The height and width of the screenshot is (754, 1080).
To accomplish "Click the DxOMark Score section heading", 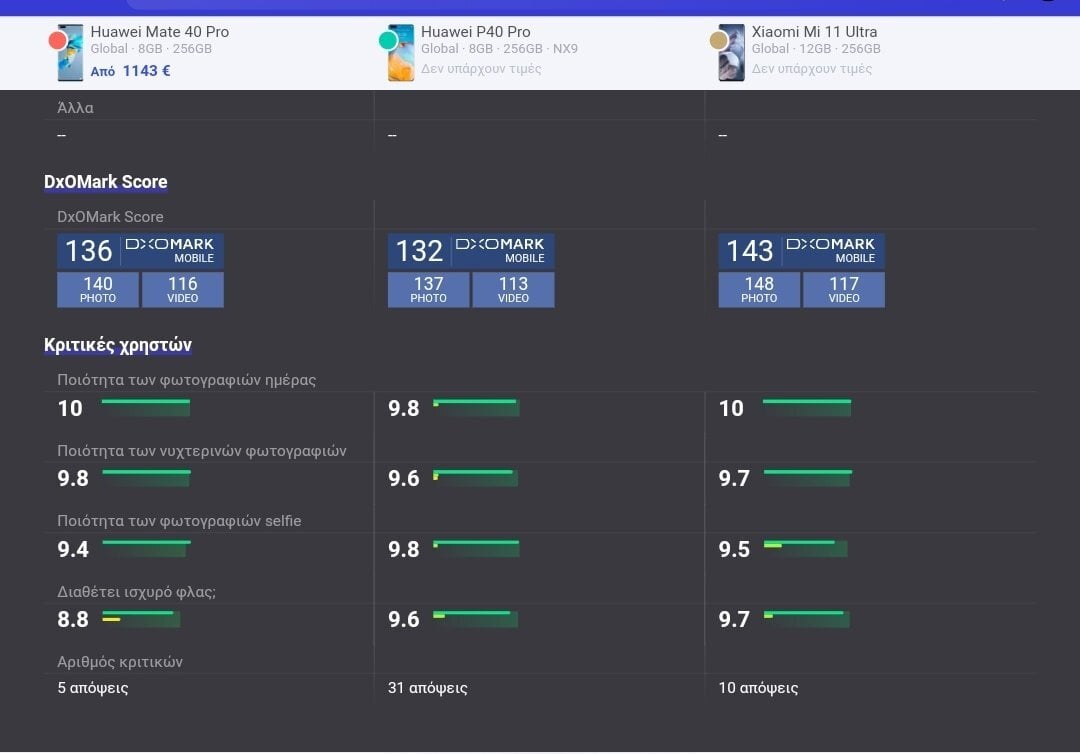I will [x=105, y=182].
